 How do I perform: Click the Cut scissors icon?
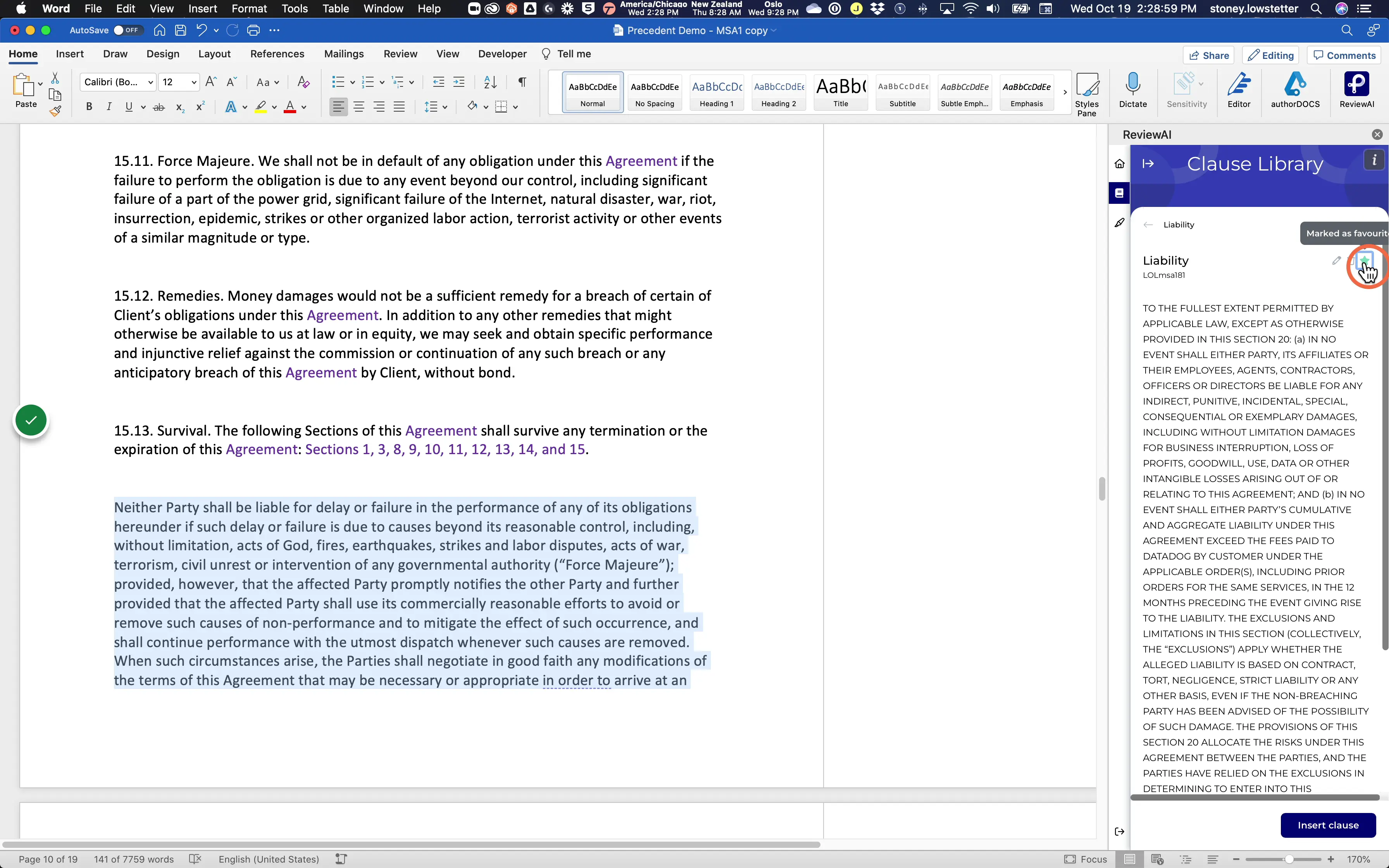(x=55, y=78)
